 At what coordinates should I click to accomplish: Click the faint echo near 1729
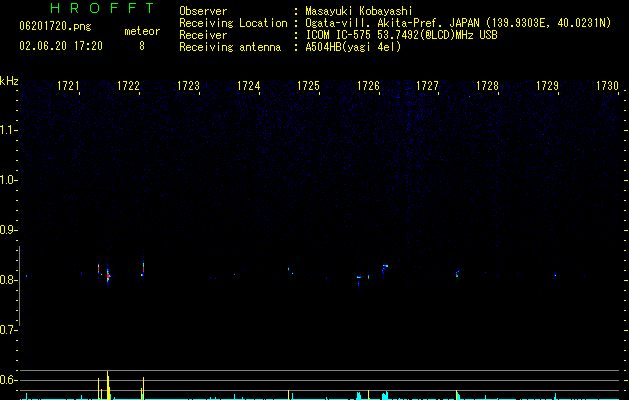(555, 275)
